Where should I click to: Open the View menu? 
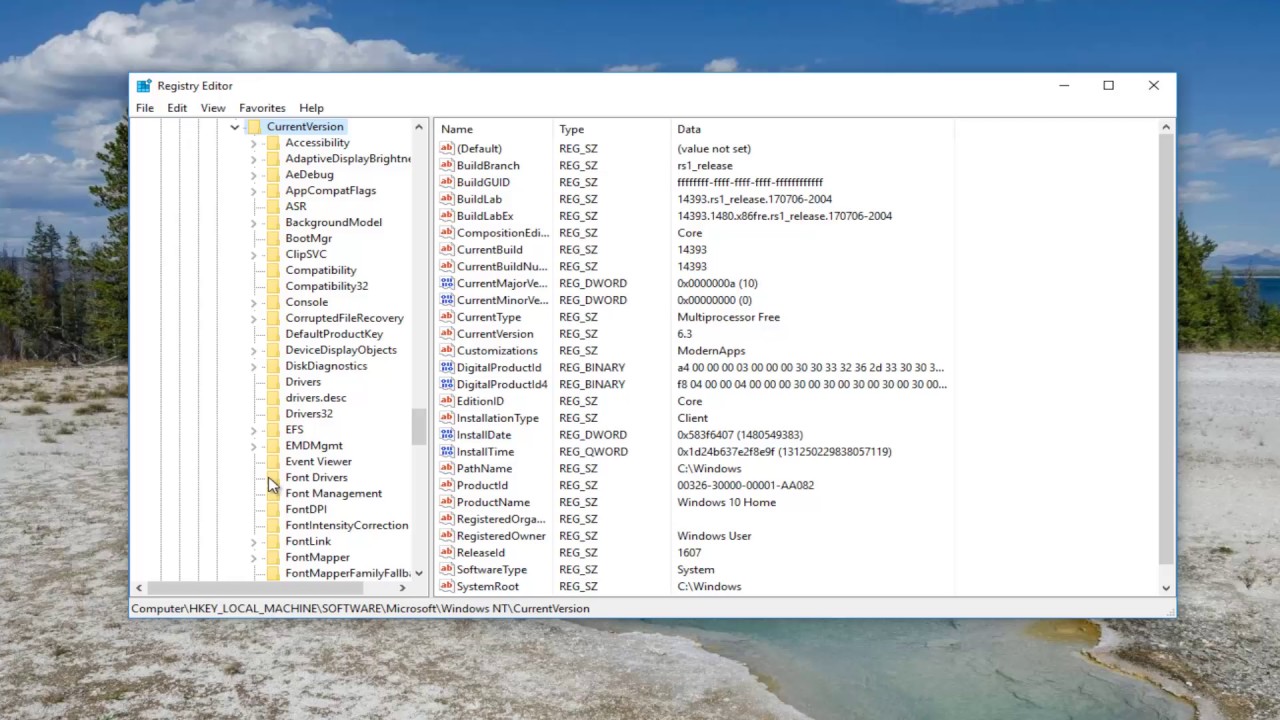coord(213,108)
